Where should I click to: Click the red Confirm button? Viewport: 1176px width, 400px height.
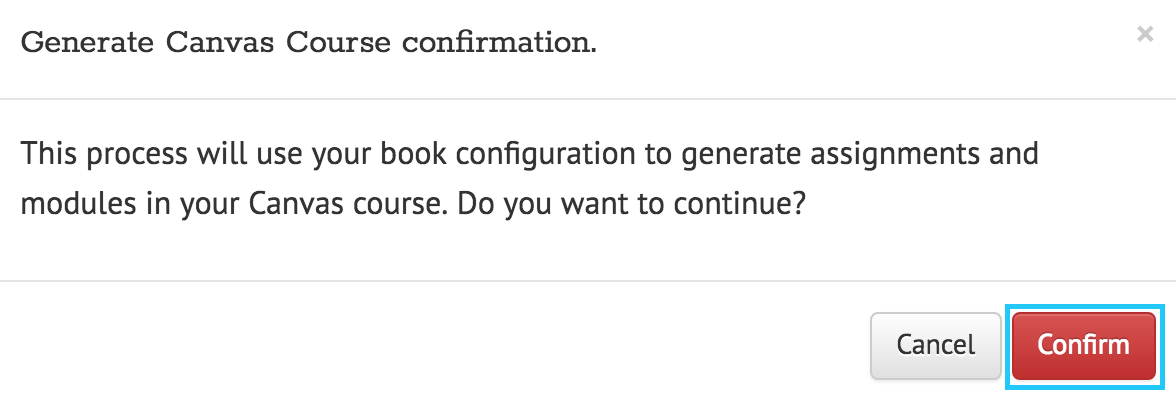point(1084,346)
